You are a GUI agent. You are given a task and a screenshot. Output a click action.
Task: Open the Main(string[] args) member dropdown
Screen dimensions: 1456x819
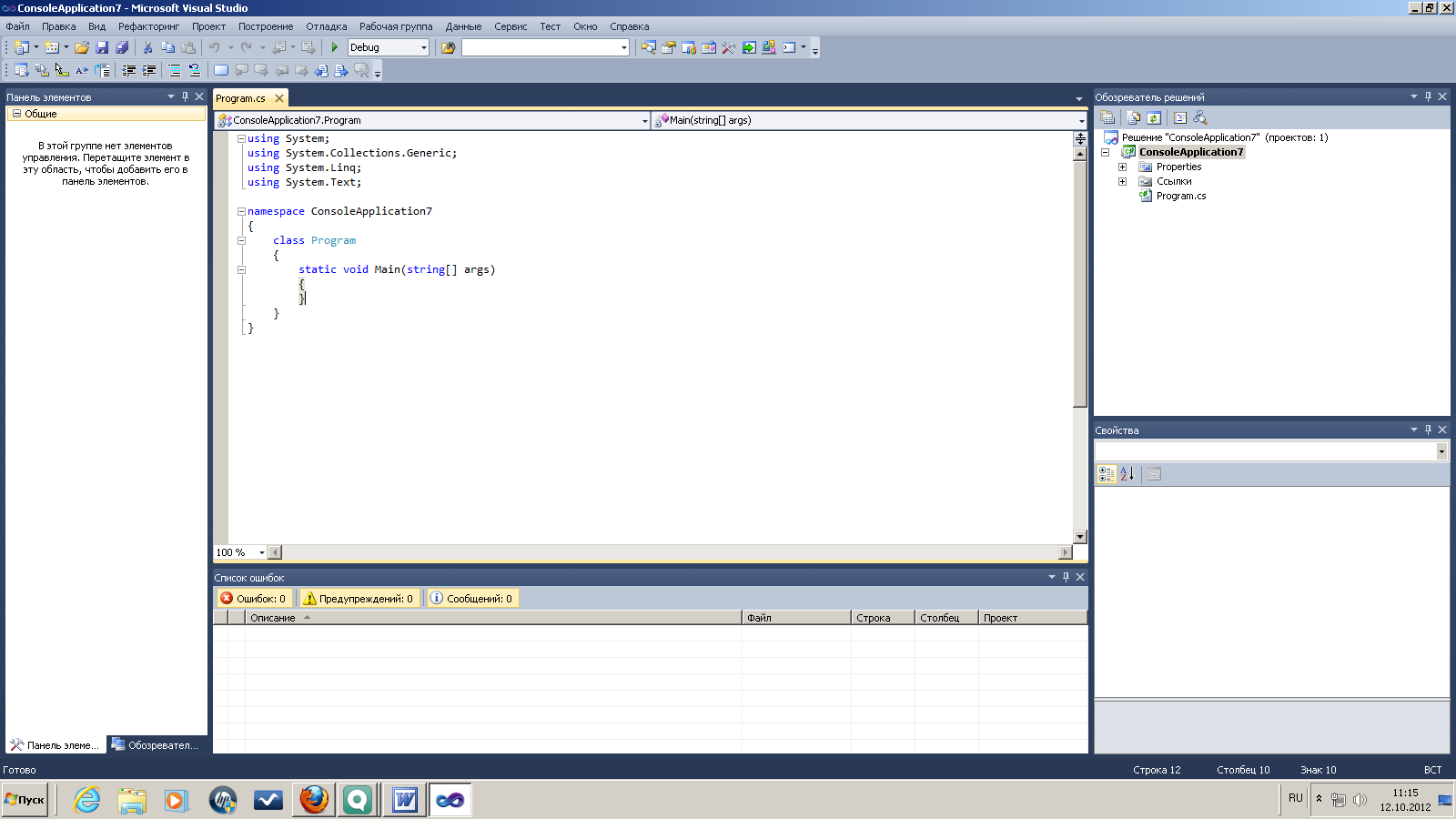click(1081, 120)
